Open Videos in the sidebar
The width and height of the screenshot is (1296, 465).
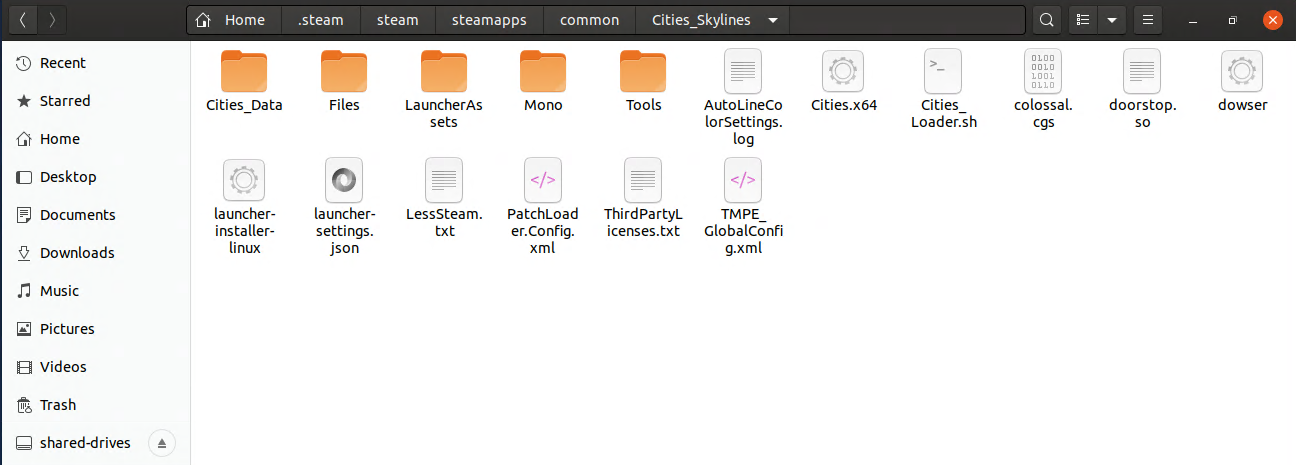(x=95, y=367)
